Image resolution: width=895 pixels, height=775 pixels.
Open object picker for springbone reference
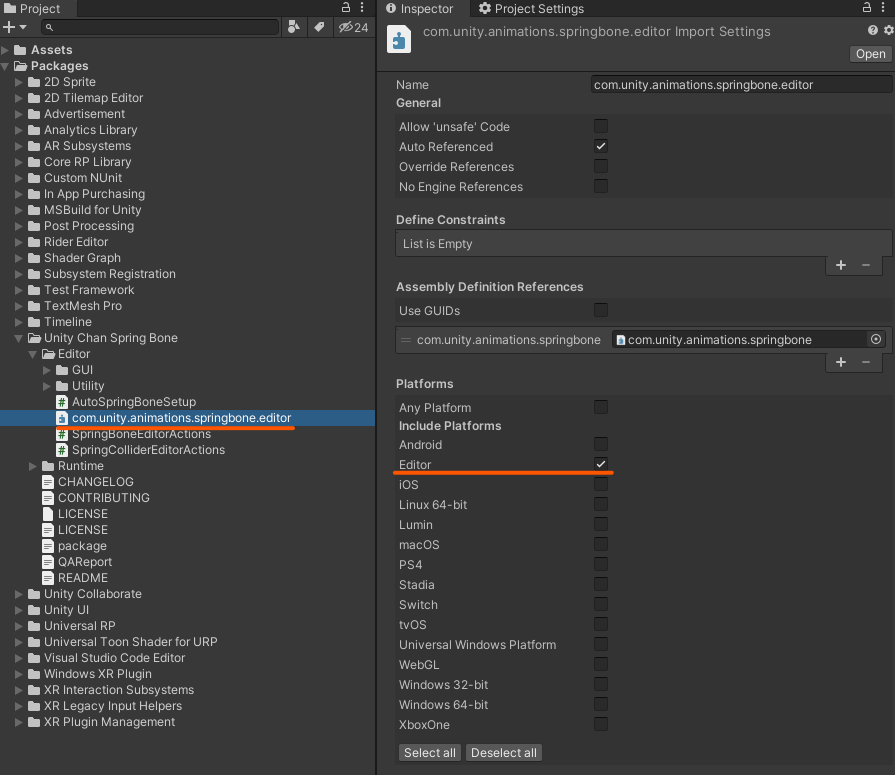pos(876,340)
